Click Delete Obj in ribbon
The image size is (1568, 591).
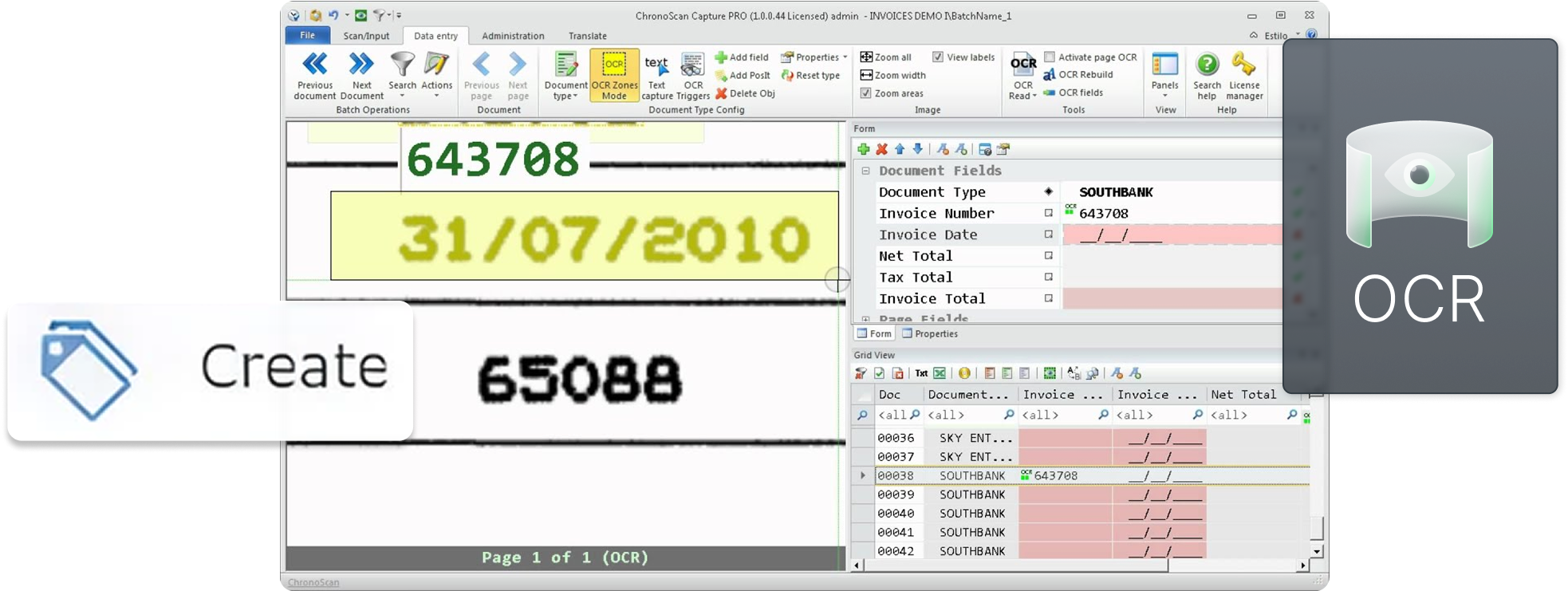click(x=745, y=93)
